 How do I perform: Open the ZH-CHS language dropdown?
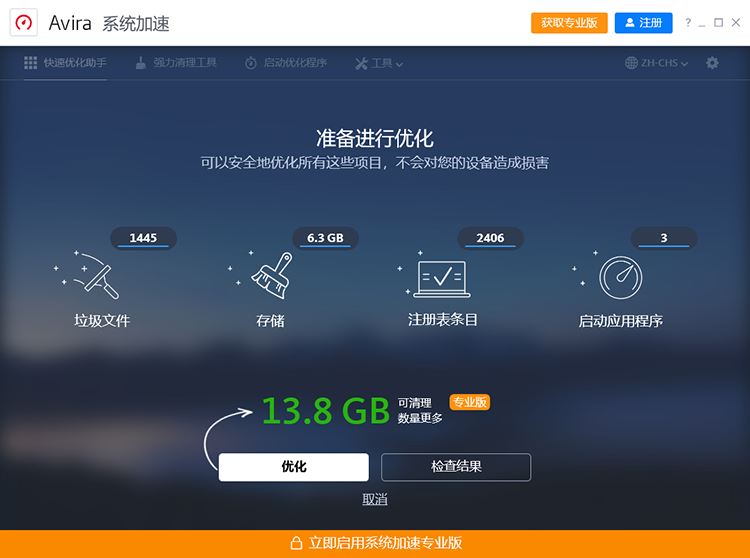coord(656,63)
